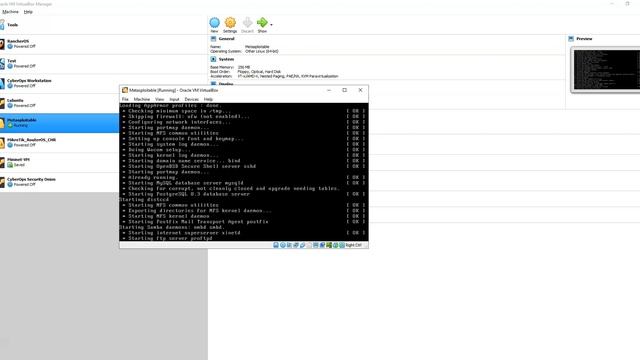The height and width of the screenshot is (360, 640).
Task: Click the Metasploitable window title bar icon
Action: coord(125,90)
